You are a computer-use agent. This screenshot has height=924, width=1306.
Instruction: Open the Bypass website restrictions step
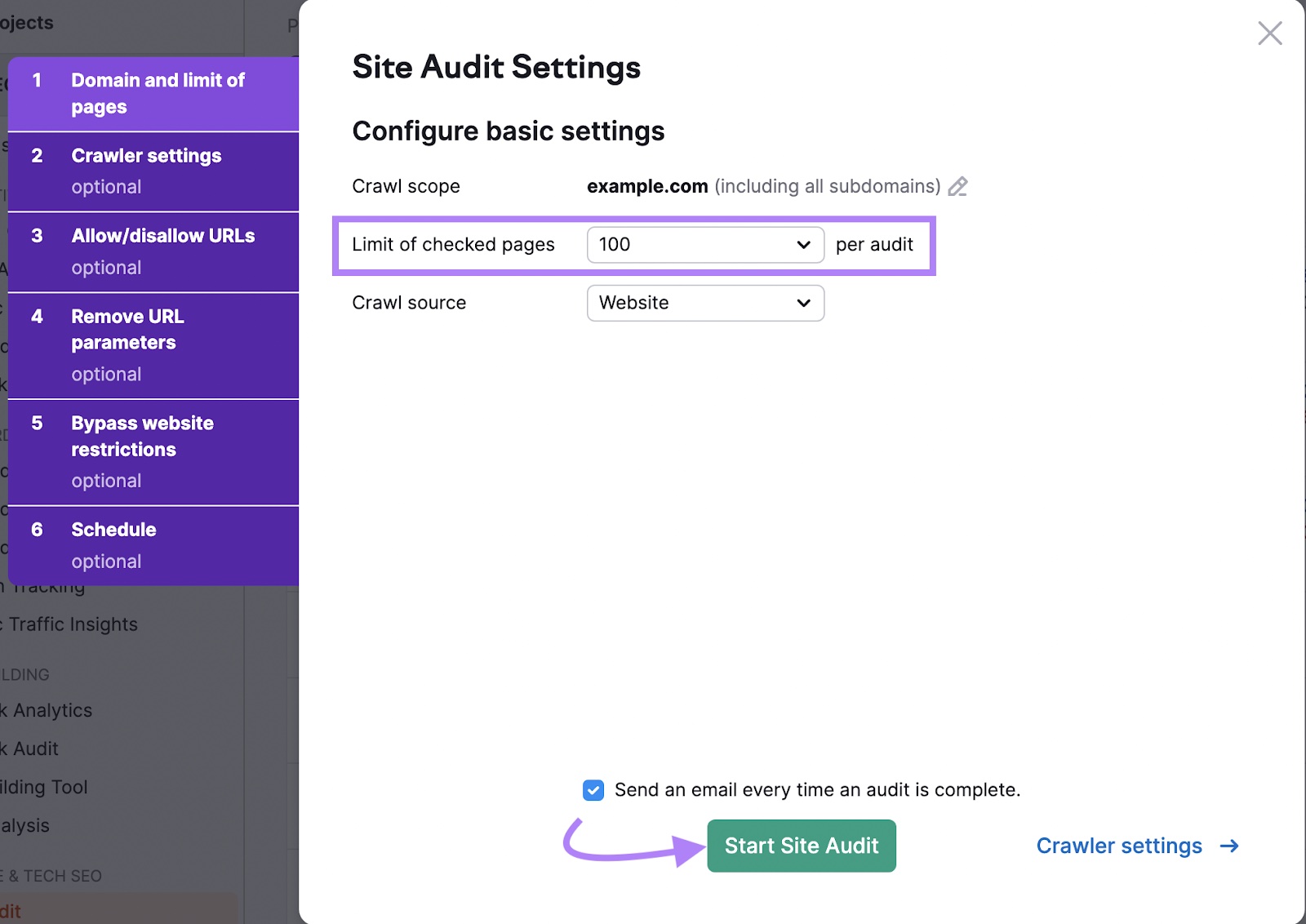tap(153, 451)
